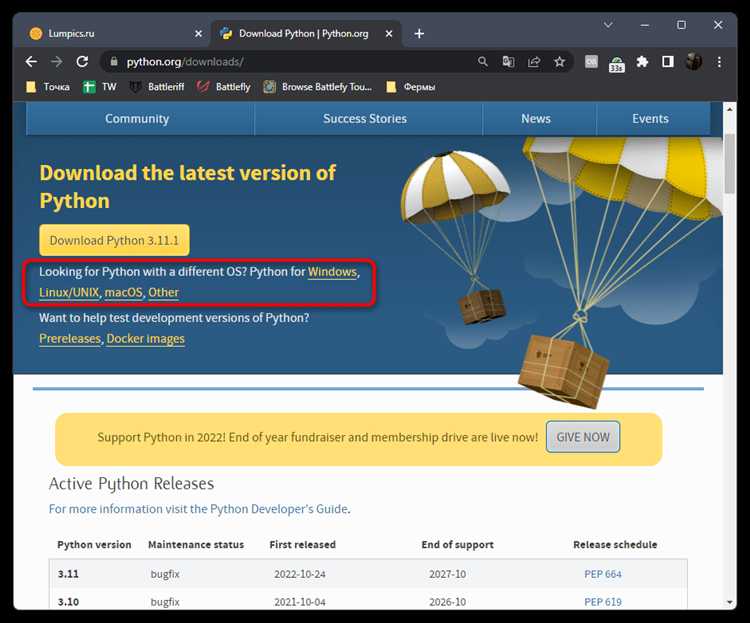The height and width of the screenshot is (623, 750).
Task: Reload the python.org page
Action: (x=82, y=62)
